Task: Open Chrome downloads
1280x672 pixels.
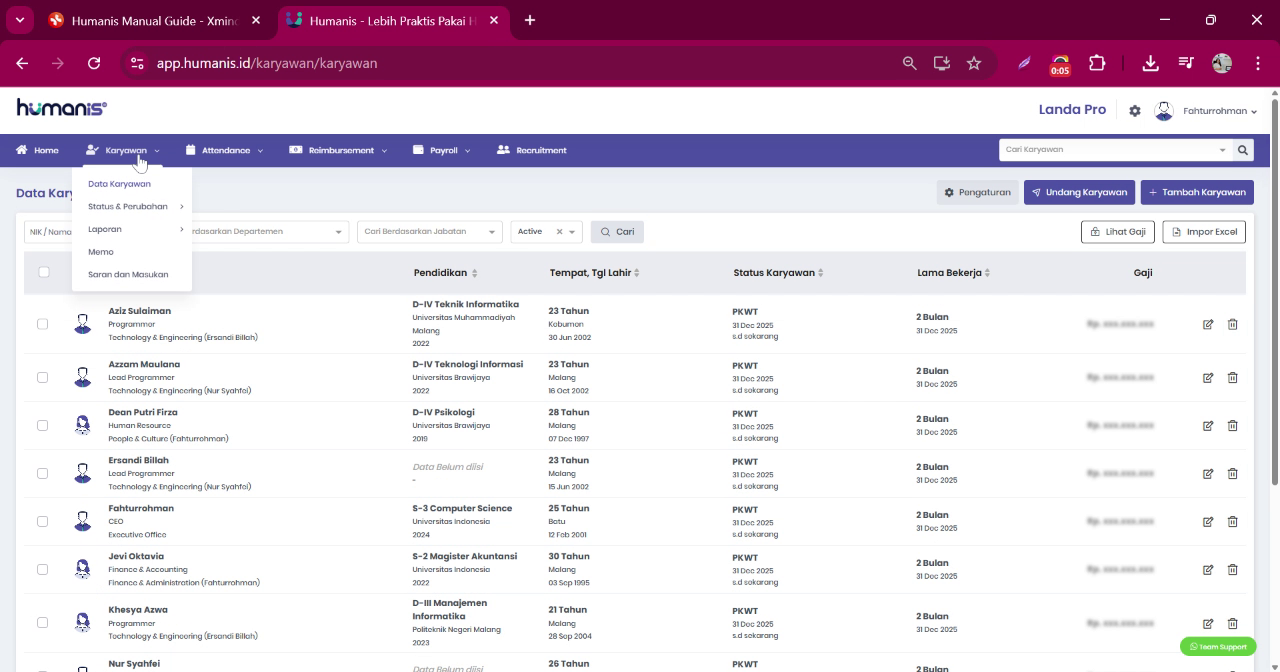Action: (x=1150, y=63)
